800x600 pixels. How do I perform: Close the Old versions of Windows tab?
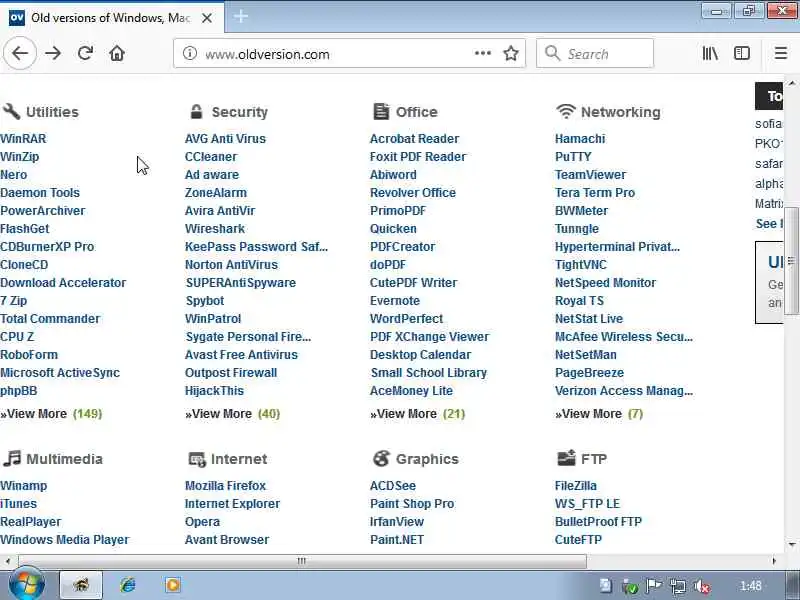point(207,18)
